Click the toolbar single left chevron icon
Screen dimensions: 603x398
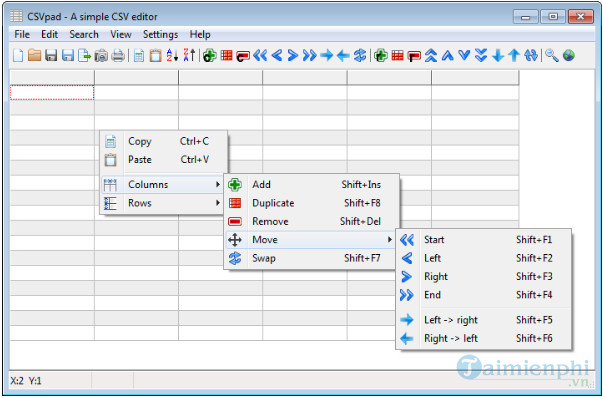pyautogui.click(x=277, y=55)
